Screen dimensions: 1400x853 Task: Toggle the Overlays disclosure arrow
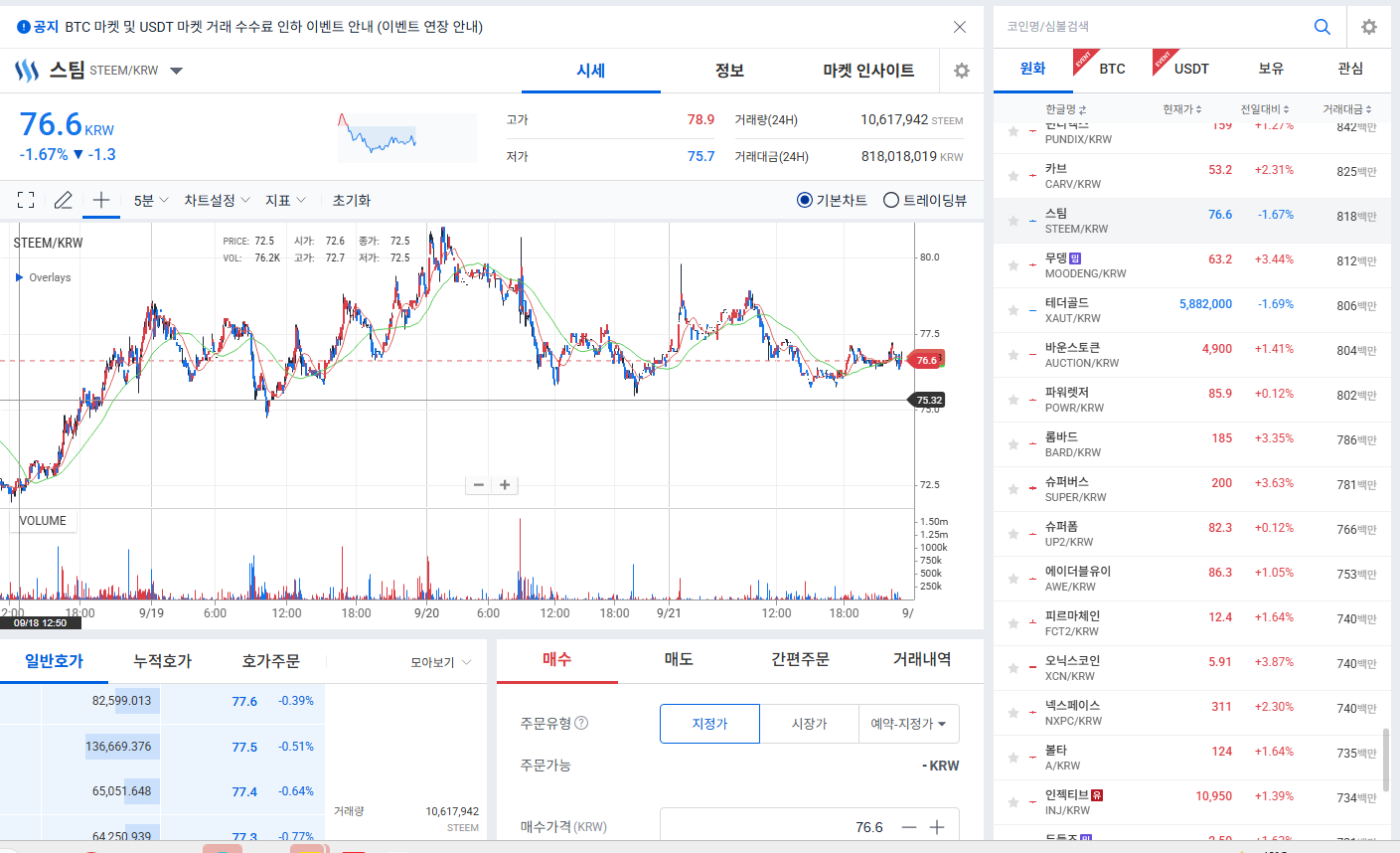(x=20, y=277)
